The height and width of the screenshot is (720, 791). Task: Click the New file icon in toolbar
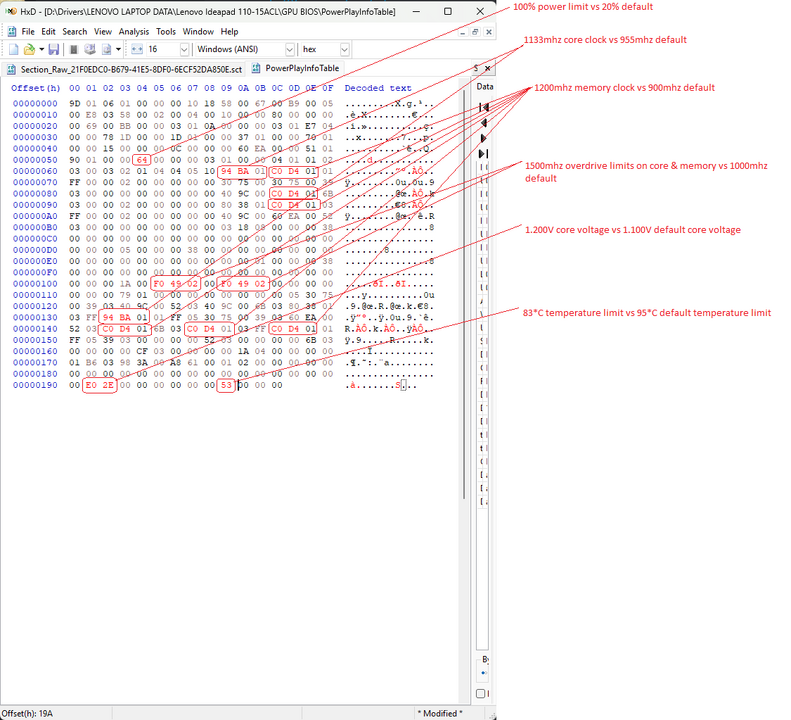click(x=13, y=49)
